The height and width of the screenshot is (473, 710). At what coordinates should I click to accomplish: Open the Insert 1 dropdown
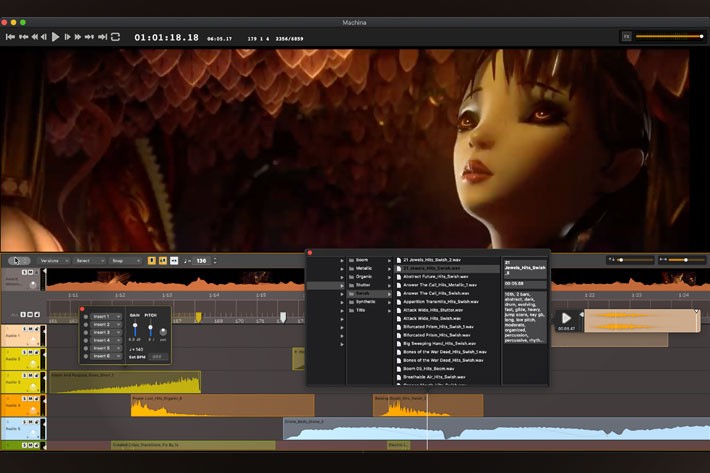106,316
